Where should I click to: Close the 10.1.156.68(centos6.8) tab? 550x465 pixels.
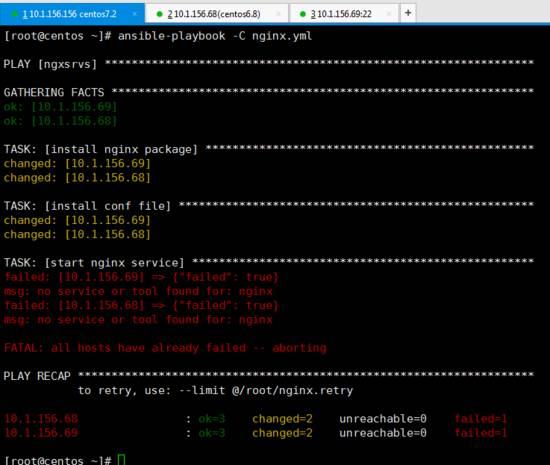tap(279, 14)
